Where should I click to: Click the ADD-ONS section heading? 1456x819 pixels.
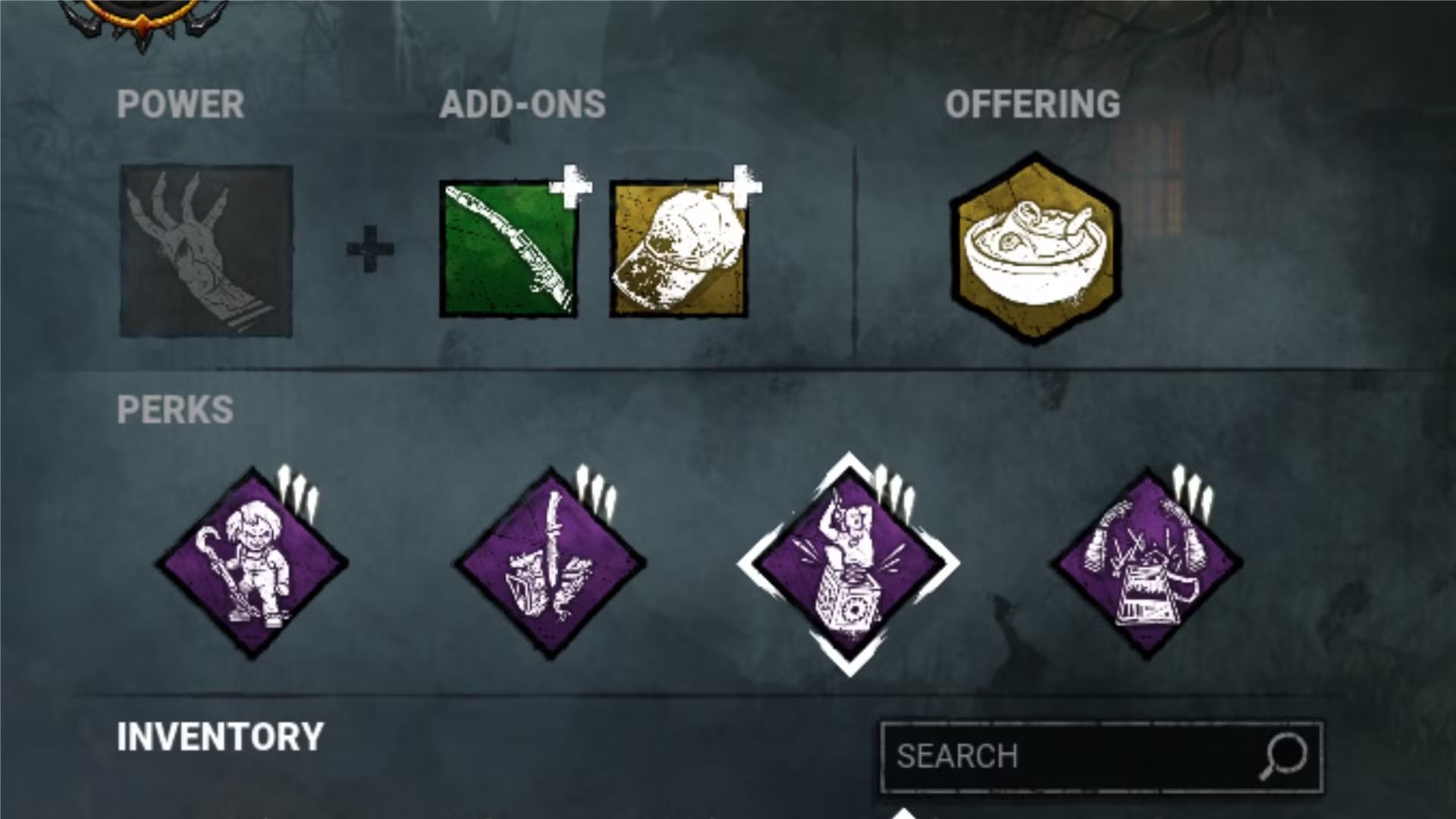click(x=522, y=105)
